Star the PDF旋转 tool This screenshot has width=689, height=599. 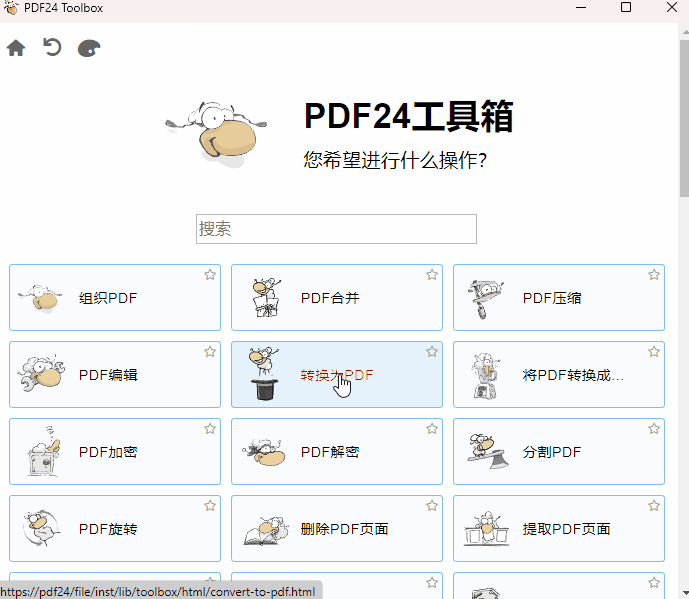pyautogui.click(x=210, y=505)
